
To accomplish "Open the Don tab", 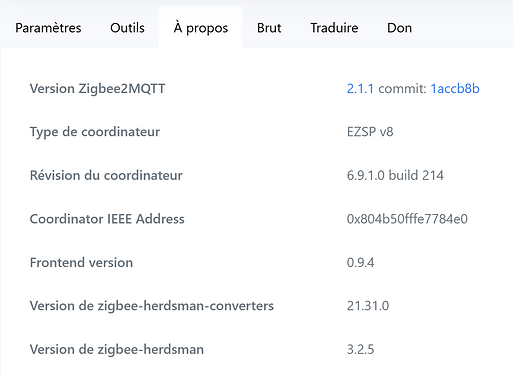I will tap(399, 28).
